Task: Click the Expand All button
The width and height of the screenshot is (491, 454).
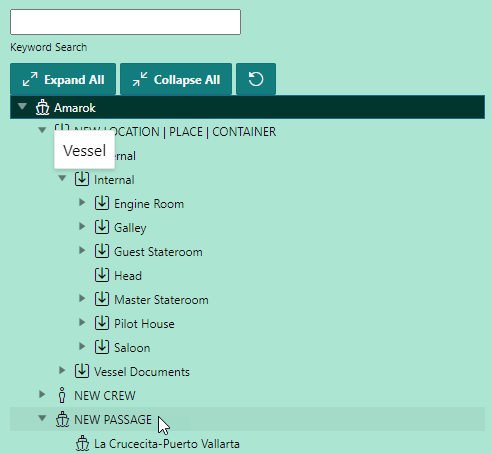Action: 63,79
